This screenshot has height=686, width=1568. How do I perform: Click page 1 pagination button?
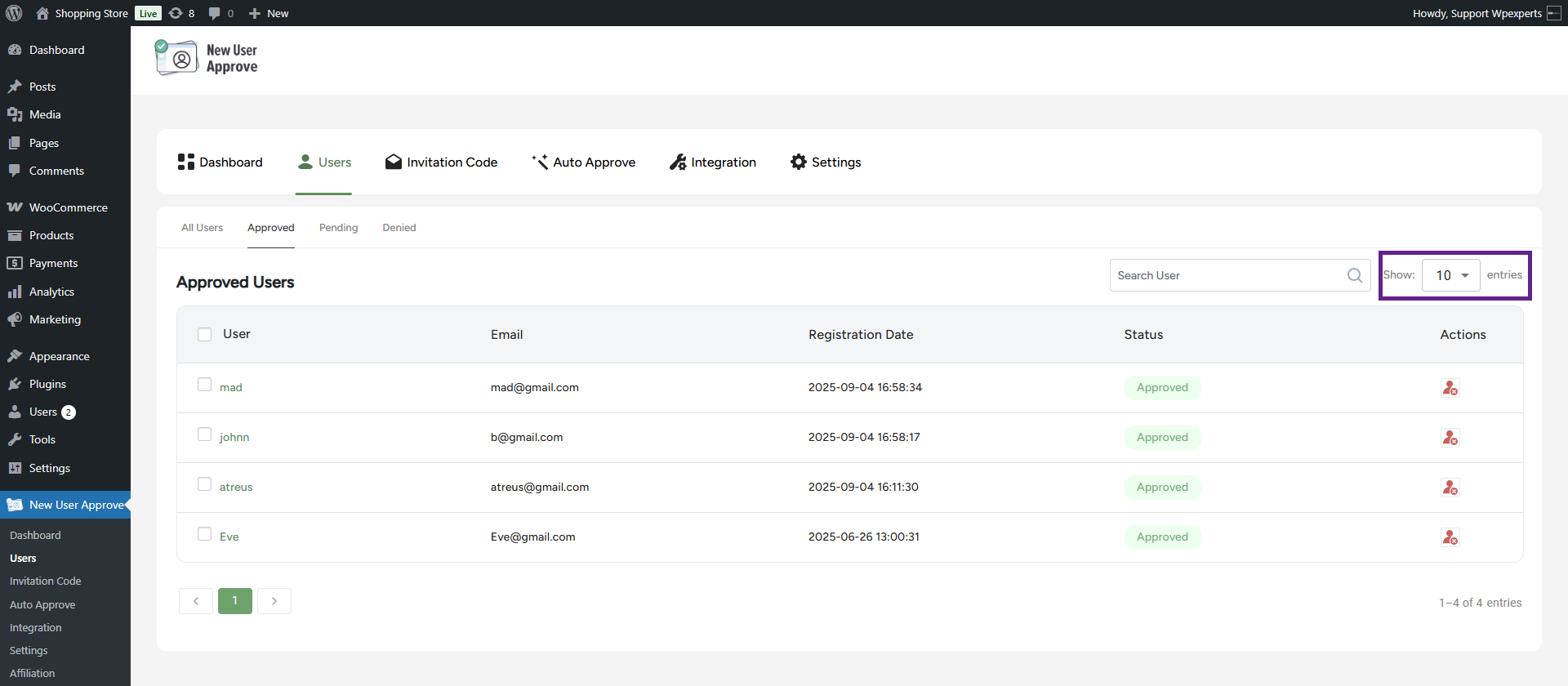tap(235, 601)
